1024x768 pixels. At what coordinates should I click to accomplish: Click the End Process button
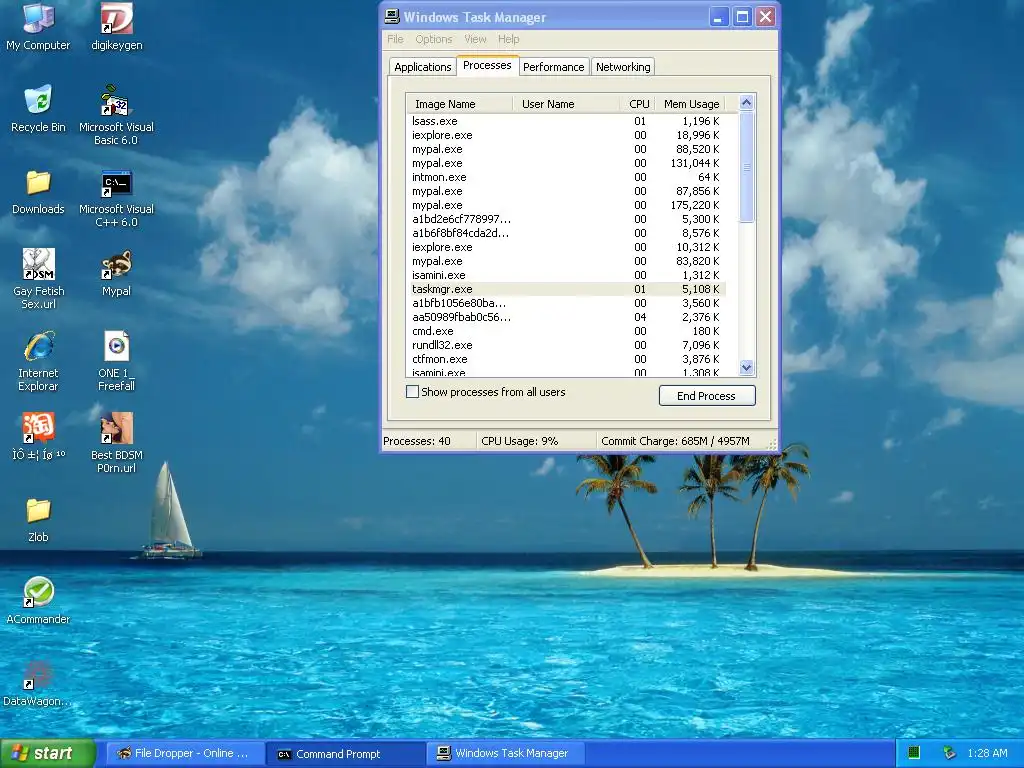707,396
